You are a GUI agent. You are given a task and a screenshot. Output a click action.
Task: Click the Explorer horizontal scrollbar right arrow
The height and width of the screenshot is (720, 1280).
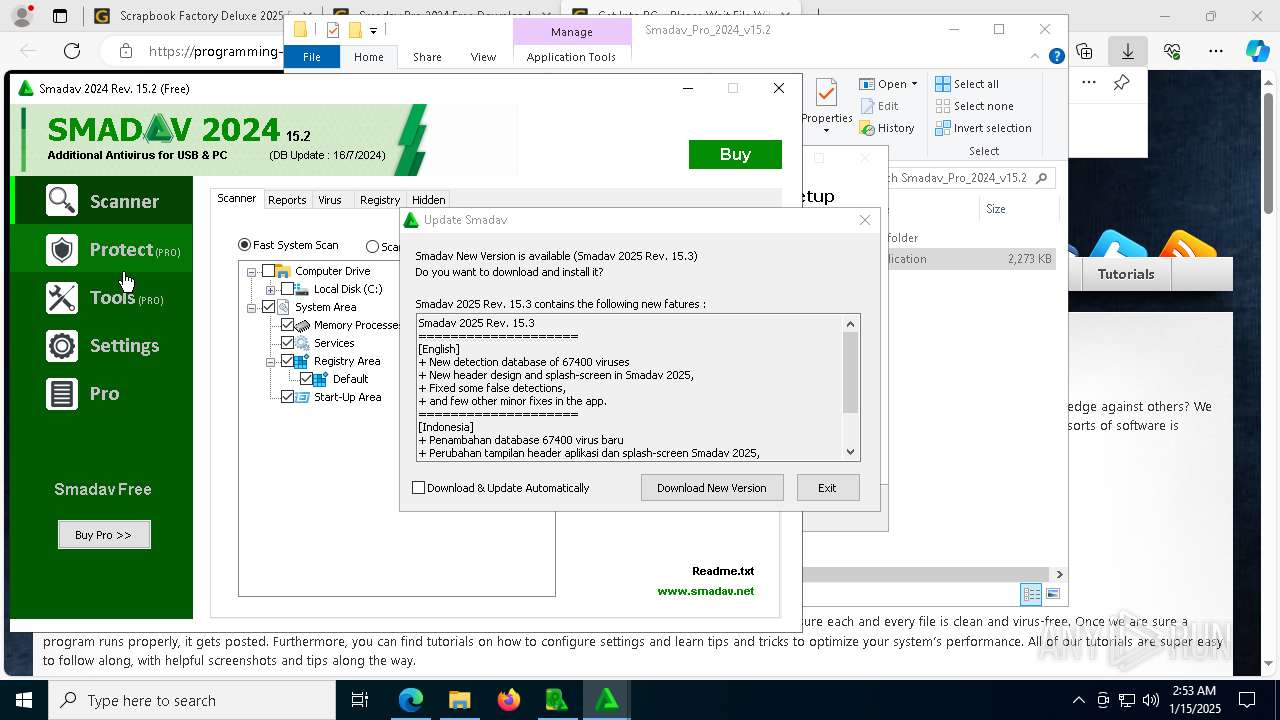point(1059,574)
